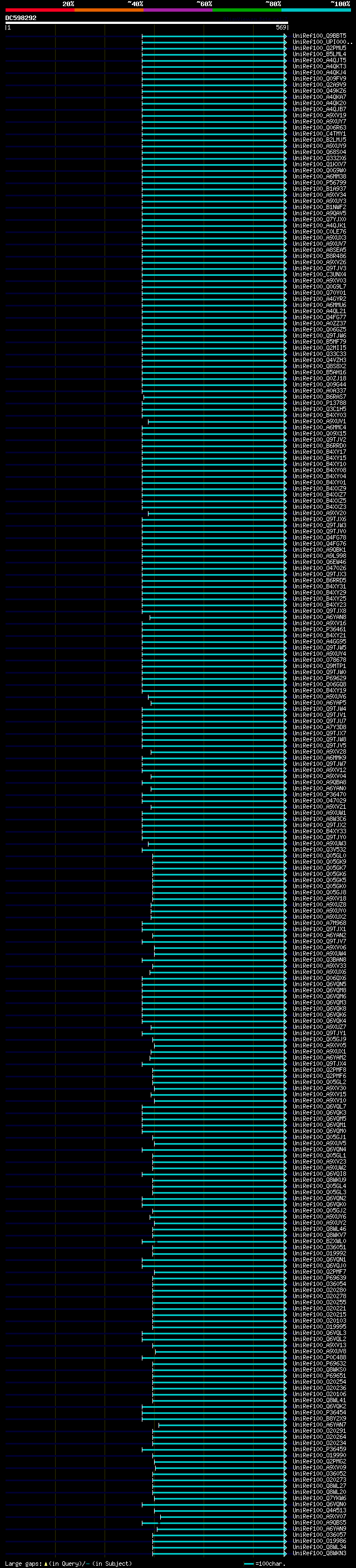The image size is (356, 1568).
Task: Select hit label UniRef100_A6YAN7
Action: click(319, 1425)
